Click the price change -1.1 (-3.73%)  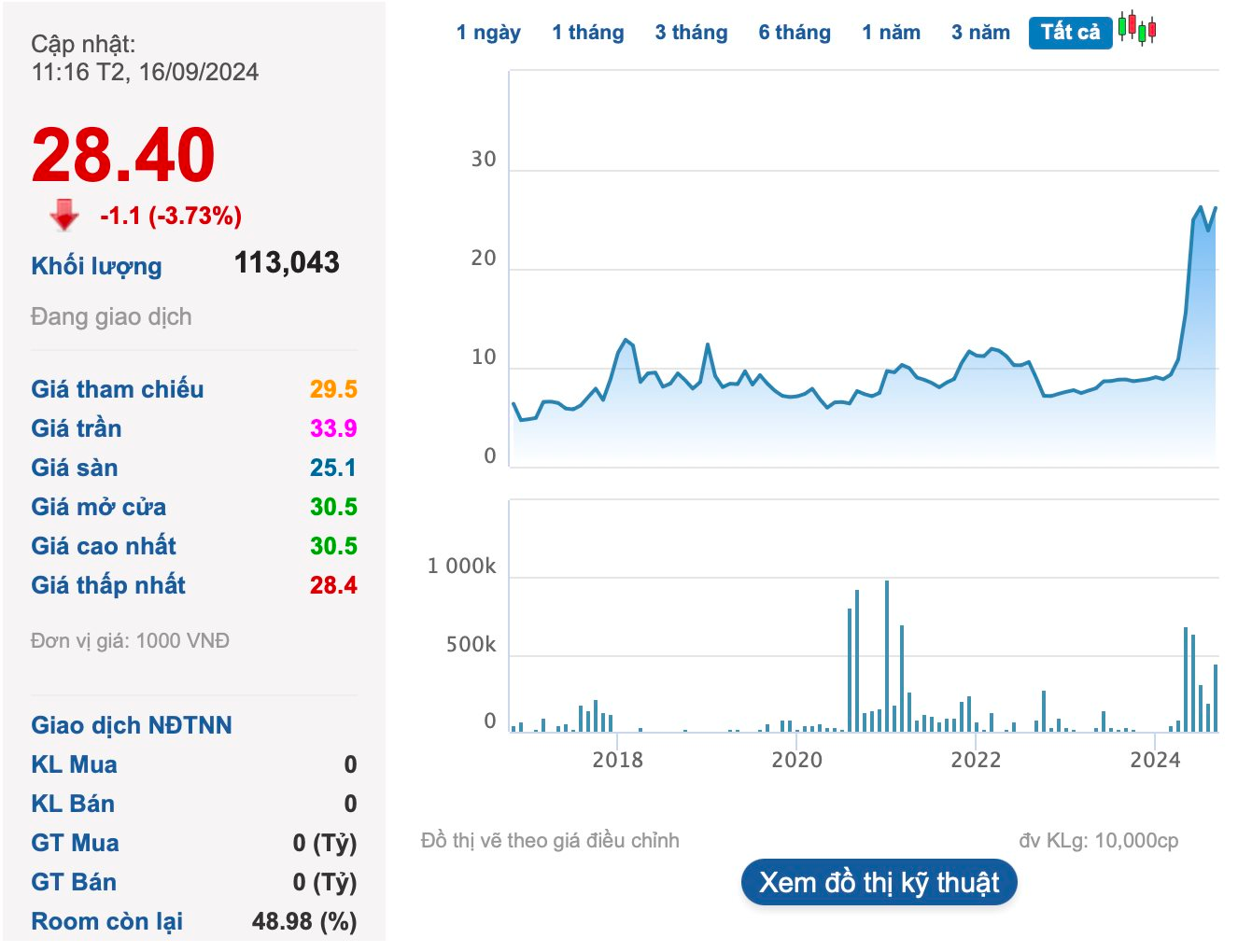point(171,216)
